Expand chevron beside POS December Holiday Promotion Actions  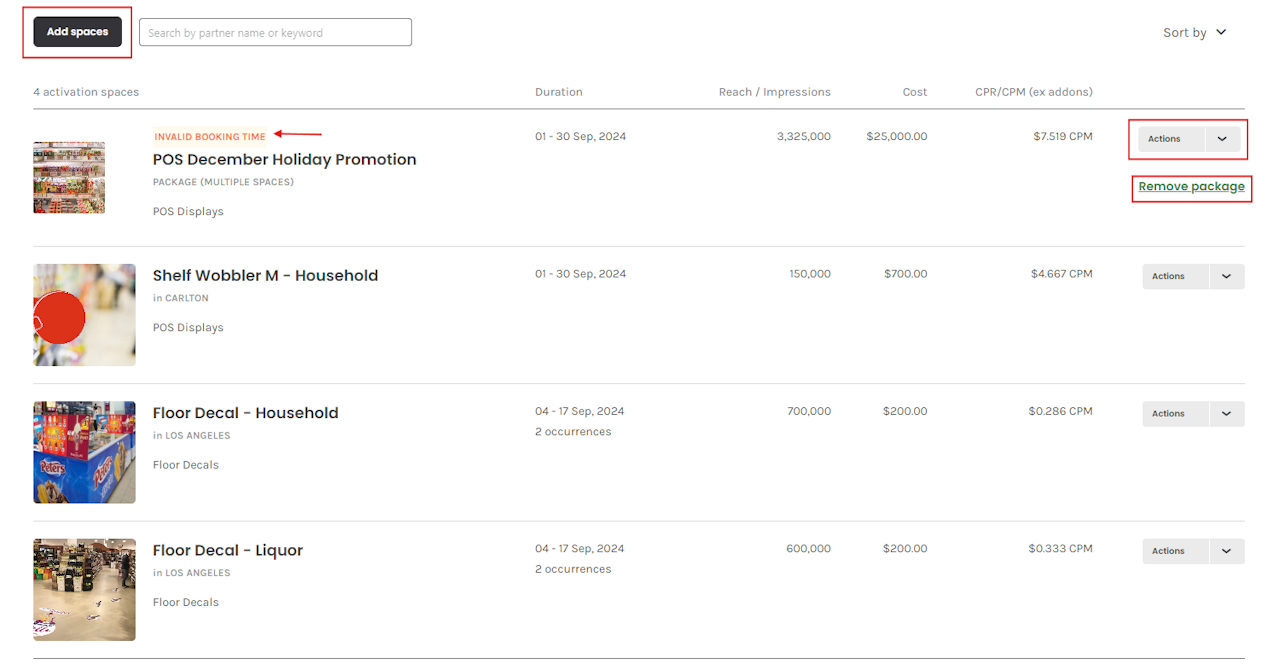pyautogui.click(x=1222, y=139)
